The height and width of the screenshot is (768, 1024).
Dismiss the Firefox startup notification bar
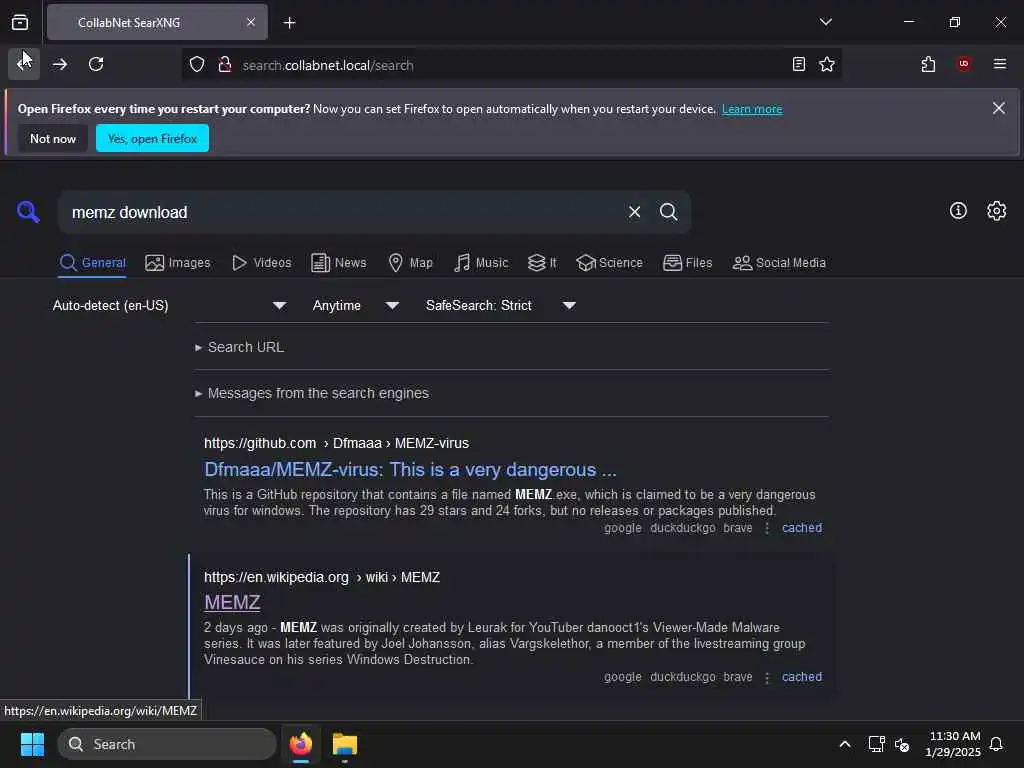point(999,108)
